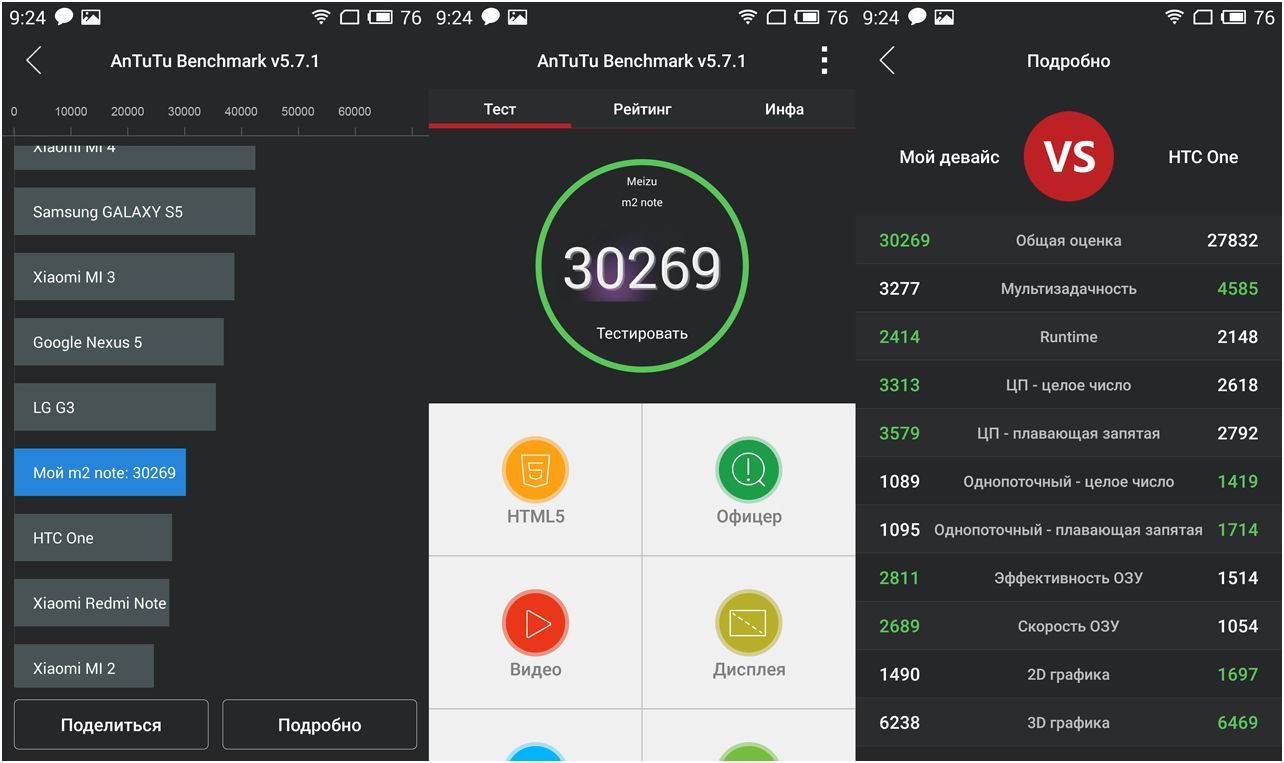Select the 3D графика score row
This screenshot has width=1284, height=763.
[x=1068, y=722]
